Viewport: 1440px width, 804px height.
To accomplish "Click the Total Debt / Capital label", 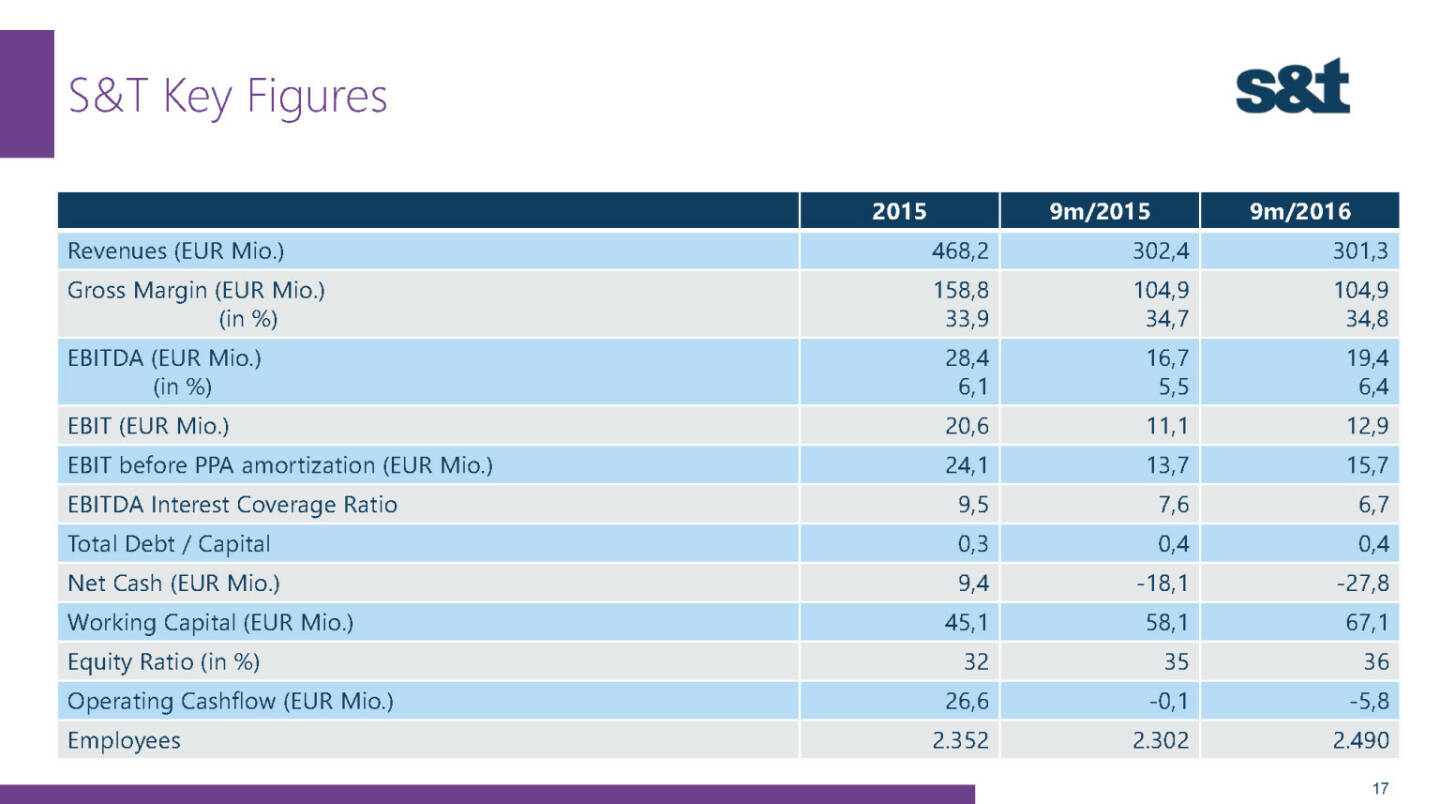I will point(168,544).
